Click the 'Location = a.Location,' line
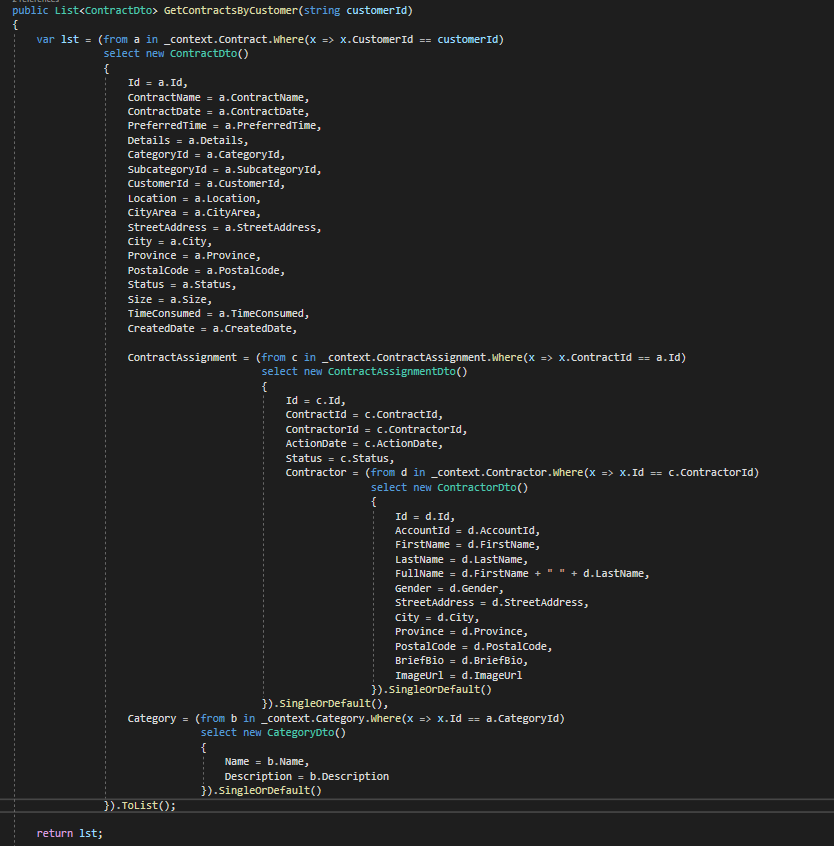The image size is (834, 846). point(194,199)
